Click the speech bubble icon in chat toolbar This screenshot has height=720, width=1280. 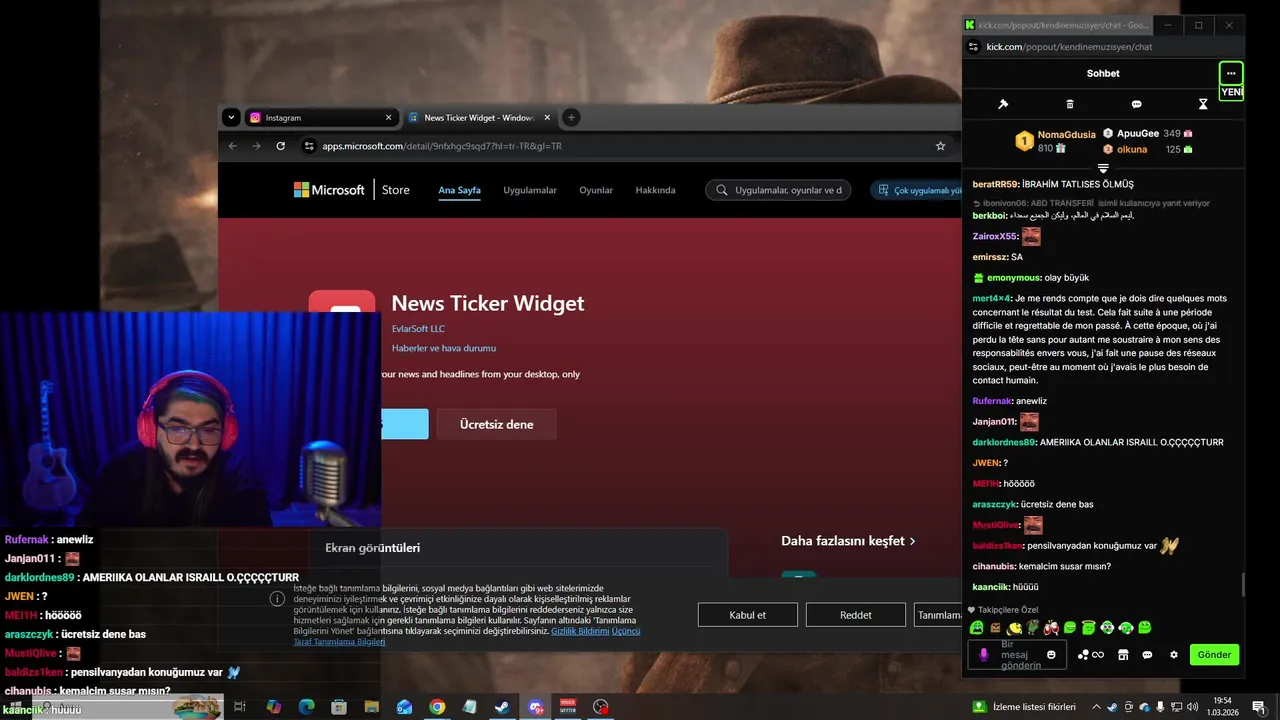(1136, 104)
